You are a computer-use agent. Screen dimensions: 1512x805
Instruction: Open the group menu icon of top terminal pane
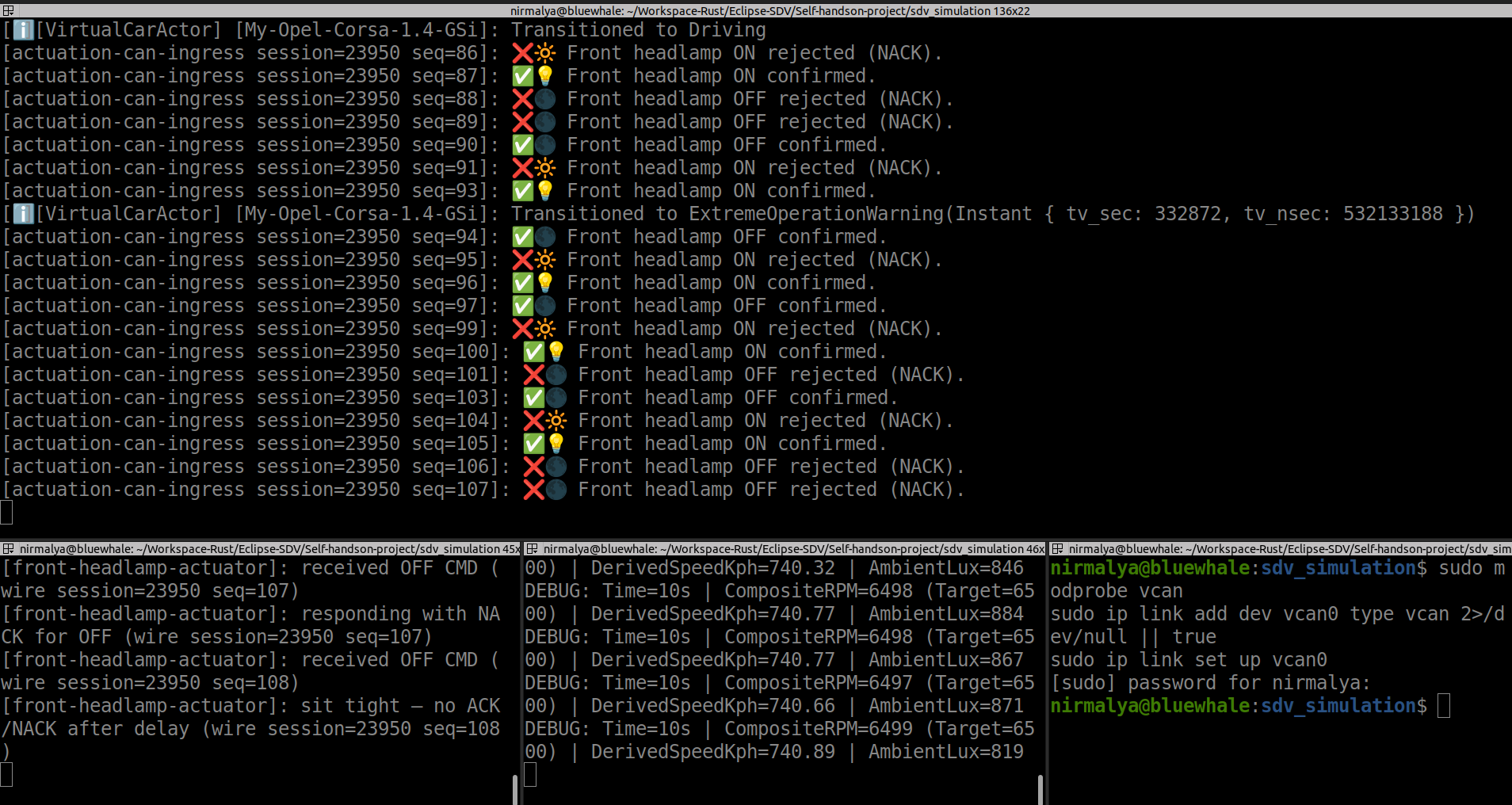pos(8,10)
